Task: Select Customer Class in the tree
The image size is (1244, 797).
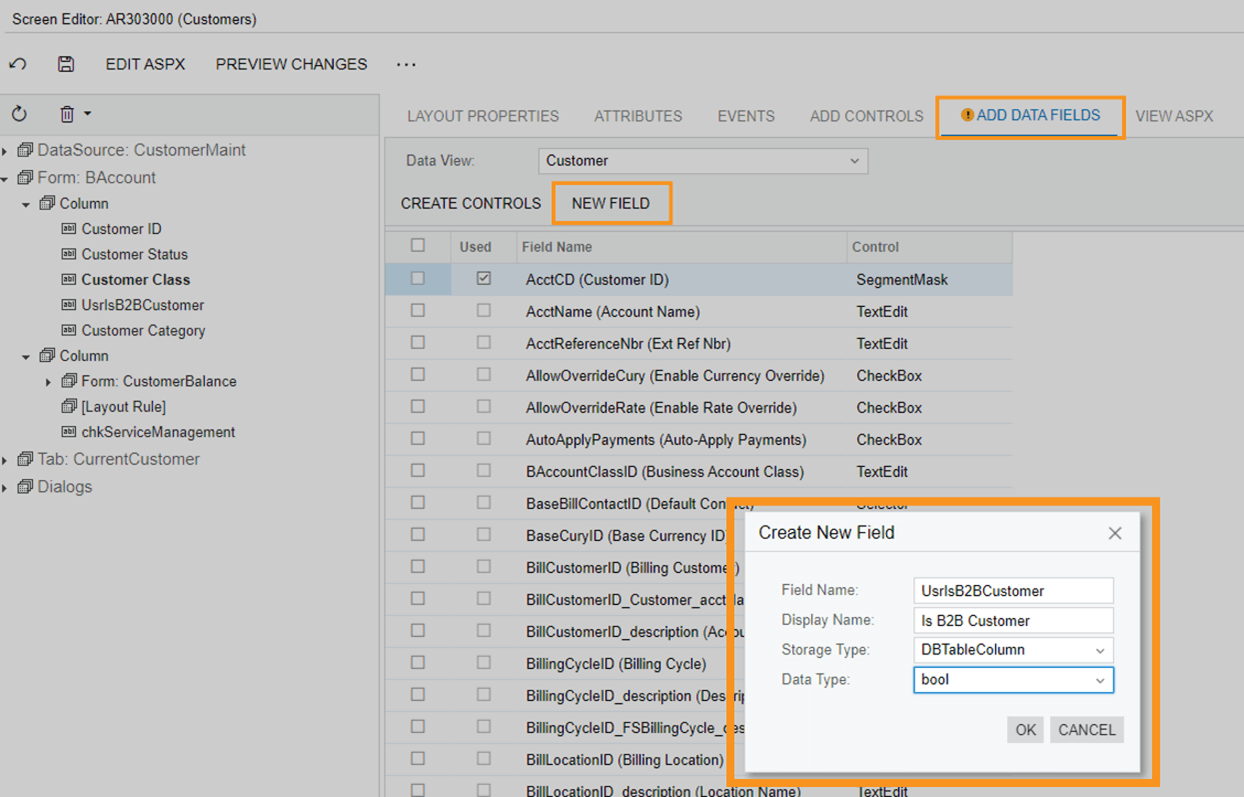Action: [136, 280]
